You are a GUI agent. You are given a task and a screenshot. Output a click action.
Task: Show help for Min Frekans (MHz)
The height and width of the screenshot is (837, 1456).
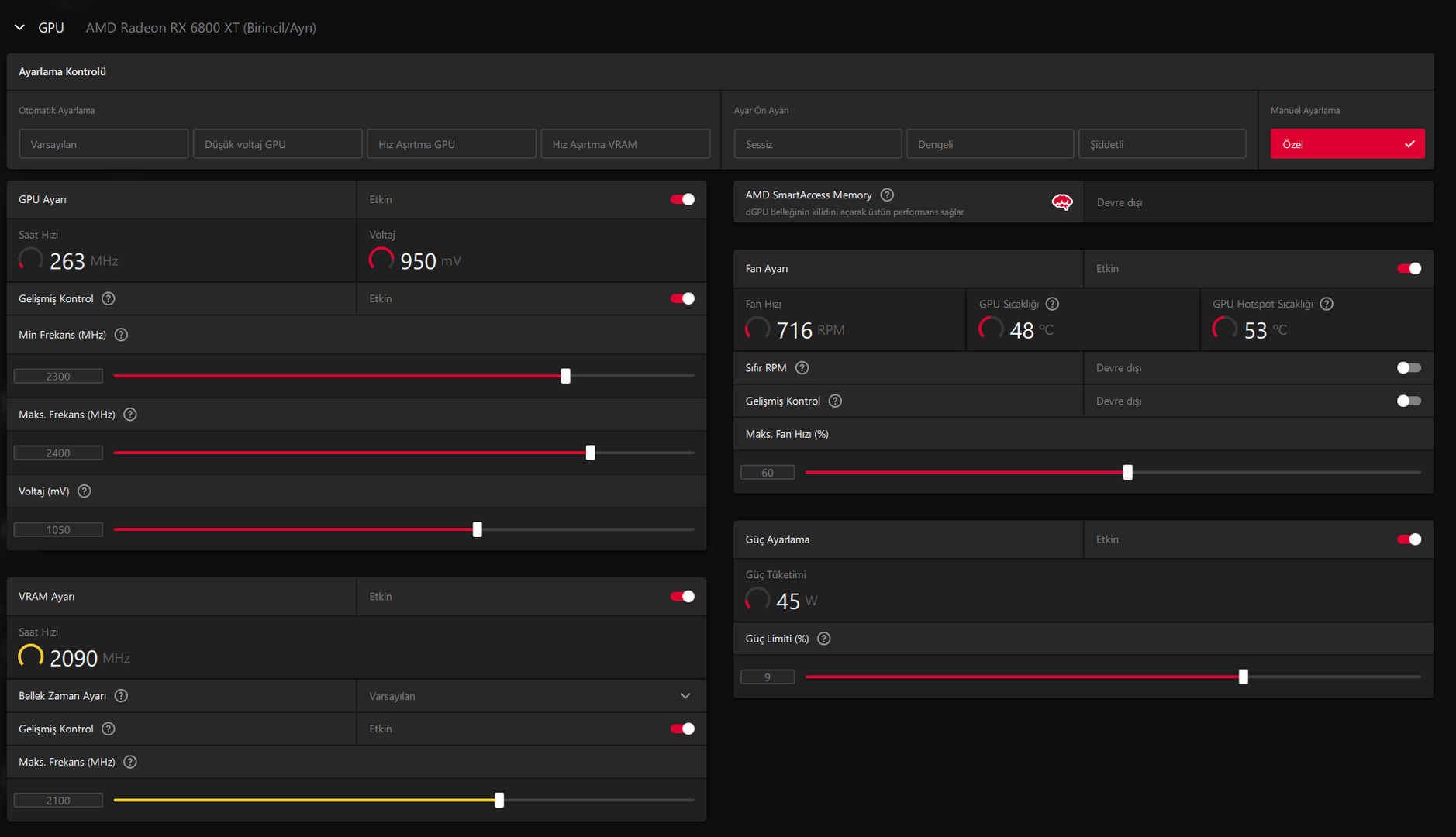(x=121, y=335)
